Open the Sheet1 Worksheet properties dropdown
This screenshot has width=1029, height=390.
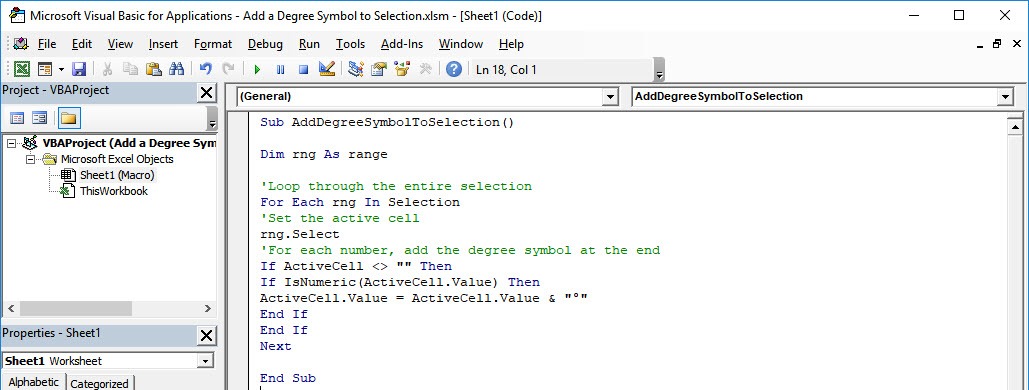[x=205, y=361]
